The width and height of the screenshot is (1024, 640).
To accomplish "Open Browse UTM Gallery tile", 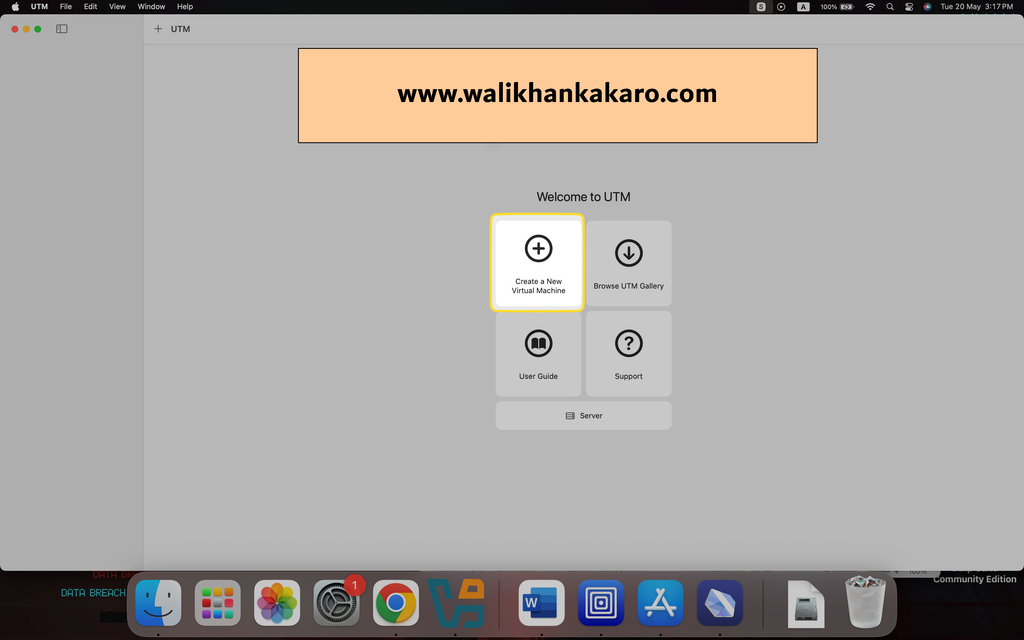I will [x=628, y=263].
